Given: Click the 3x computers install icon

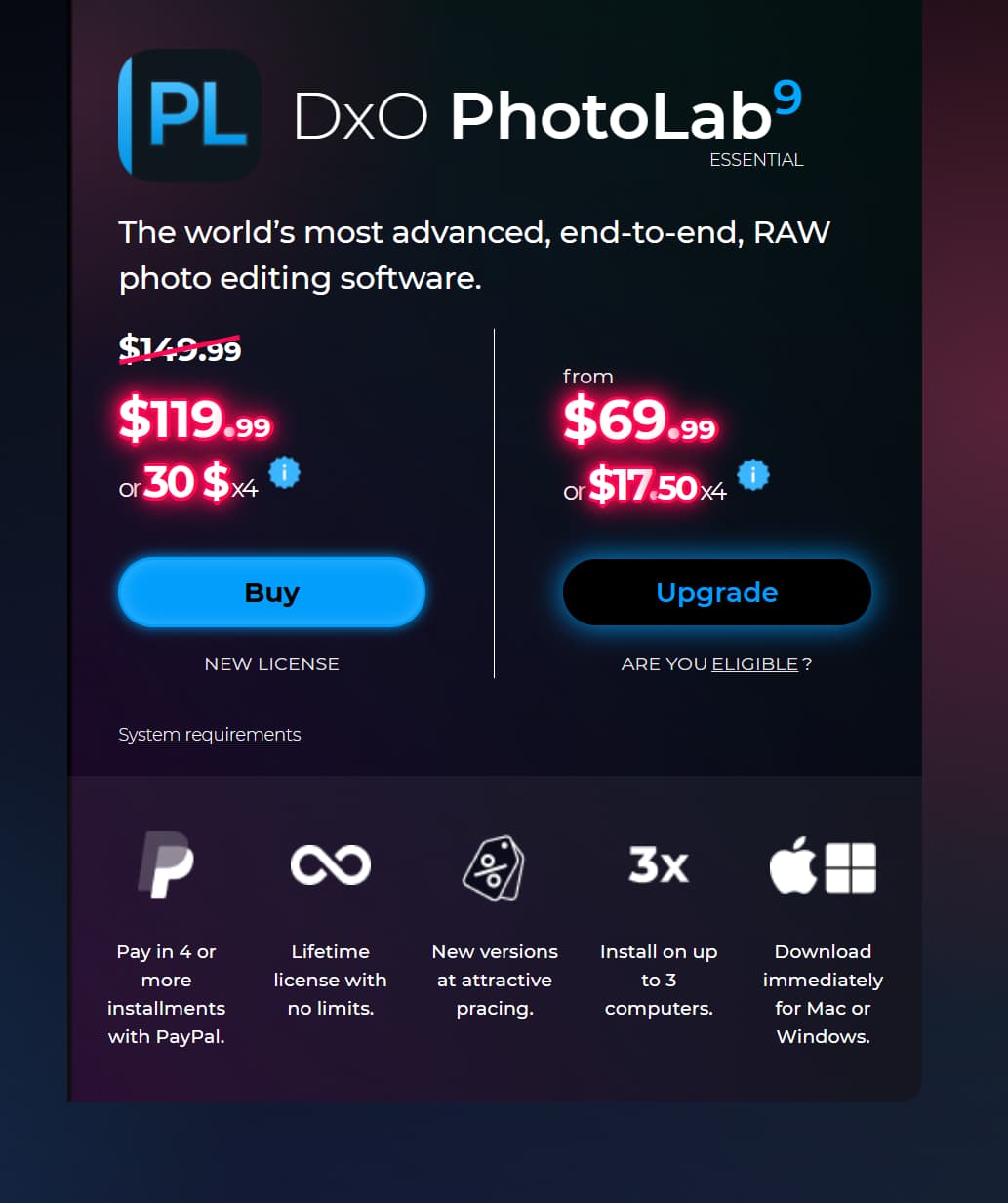Looking at the screenshot, I should click(659, 864).
